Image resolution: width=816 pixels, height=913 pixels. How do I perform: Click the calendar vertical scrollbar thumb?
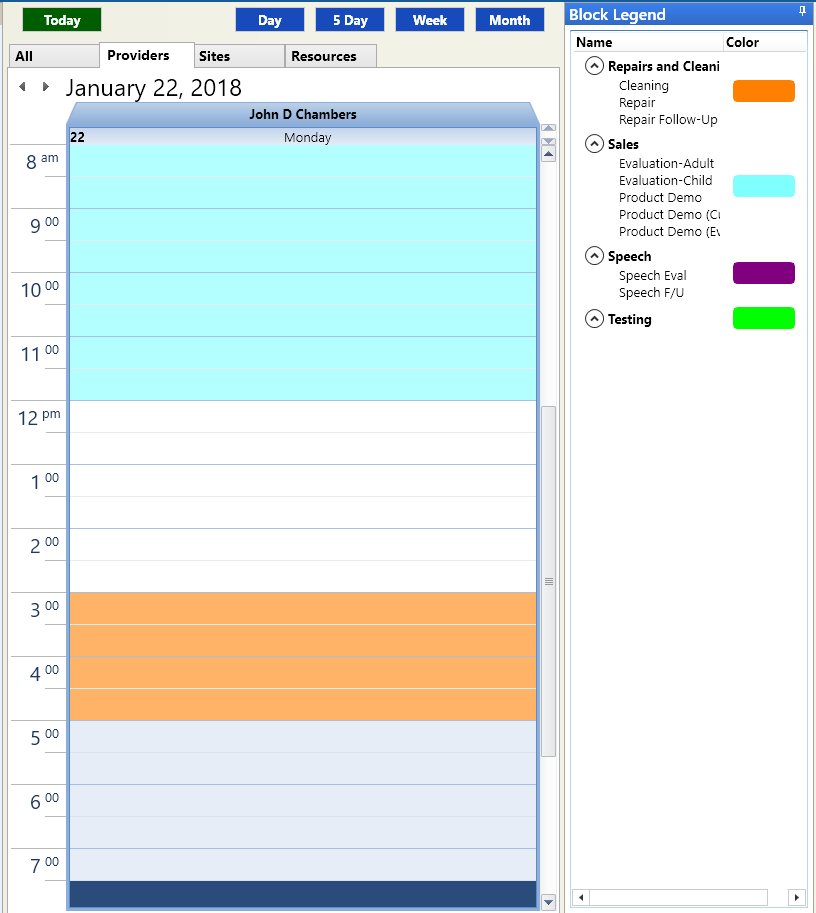(x=548, y=581)
